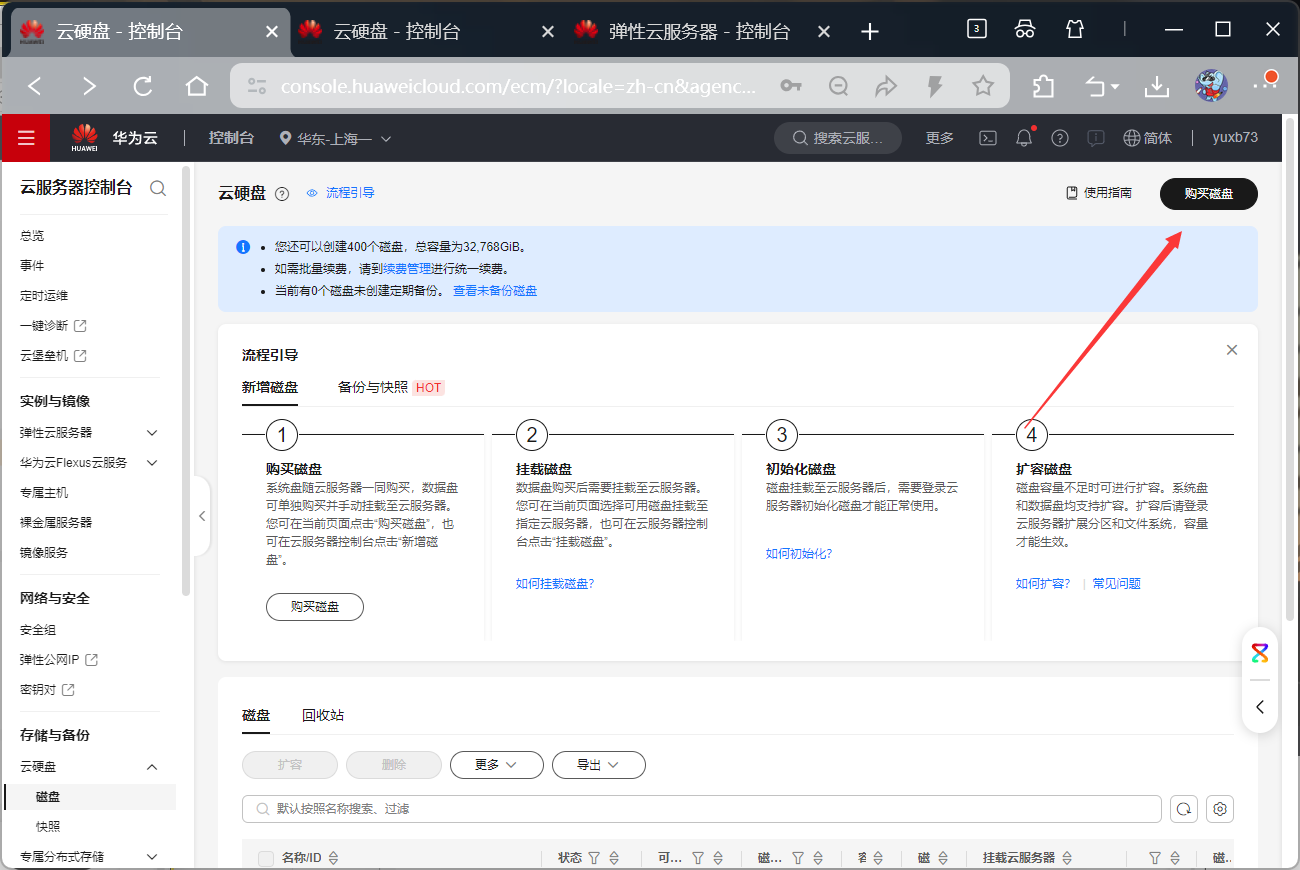Click the globe language icon

coord(1132,138)
